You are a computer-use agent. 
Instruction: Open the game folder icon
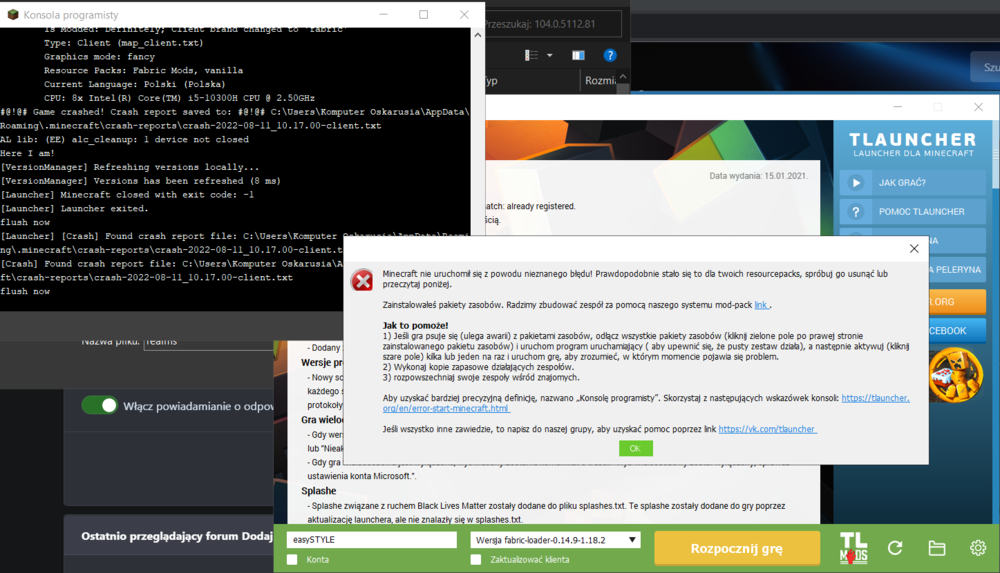[937, 548]
